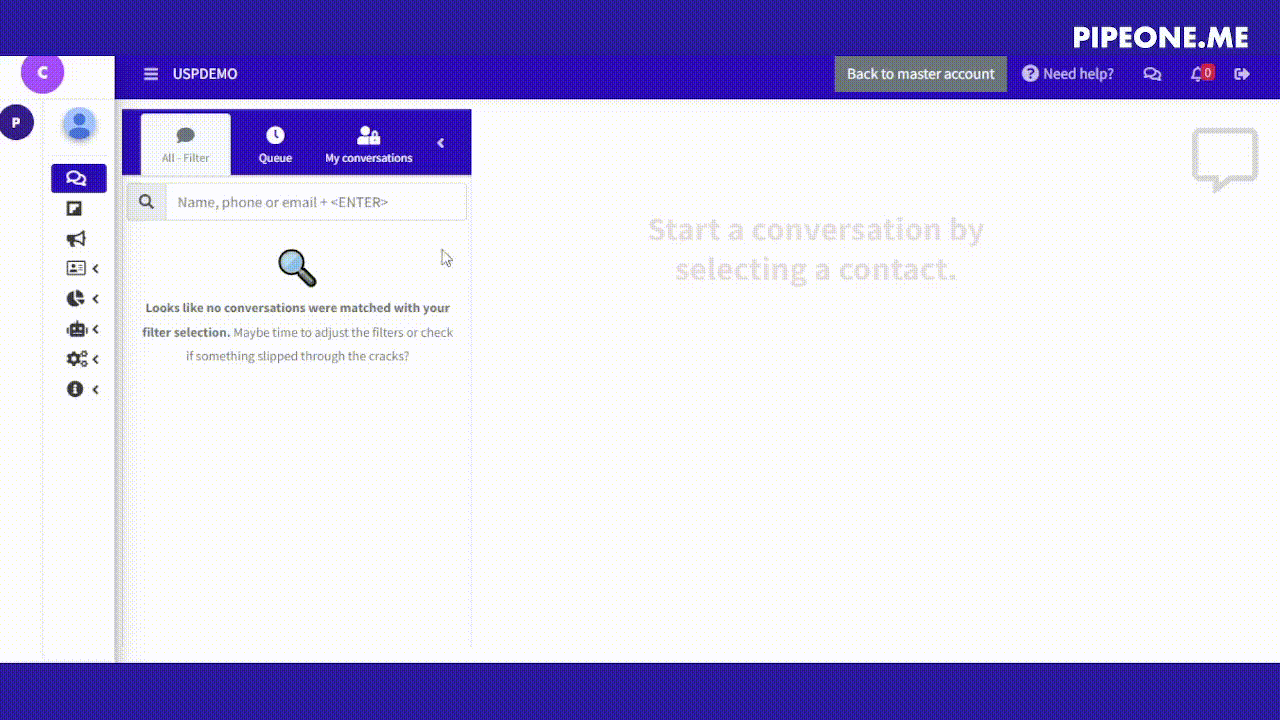Open the megaphone campaigns icon
The image size is (1280, 720).
(76, 239)
